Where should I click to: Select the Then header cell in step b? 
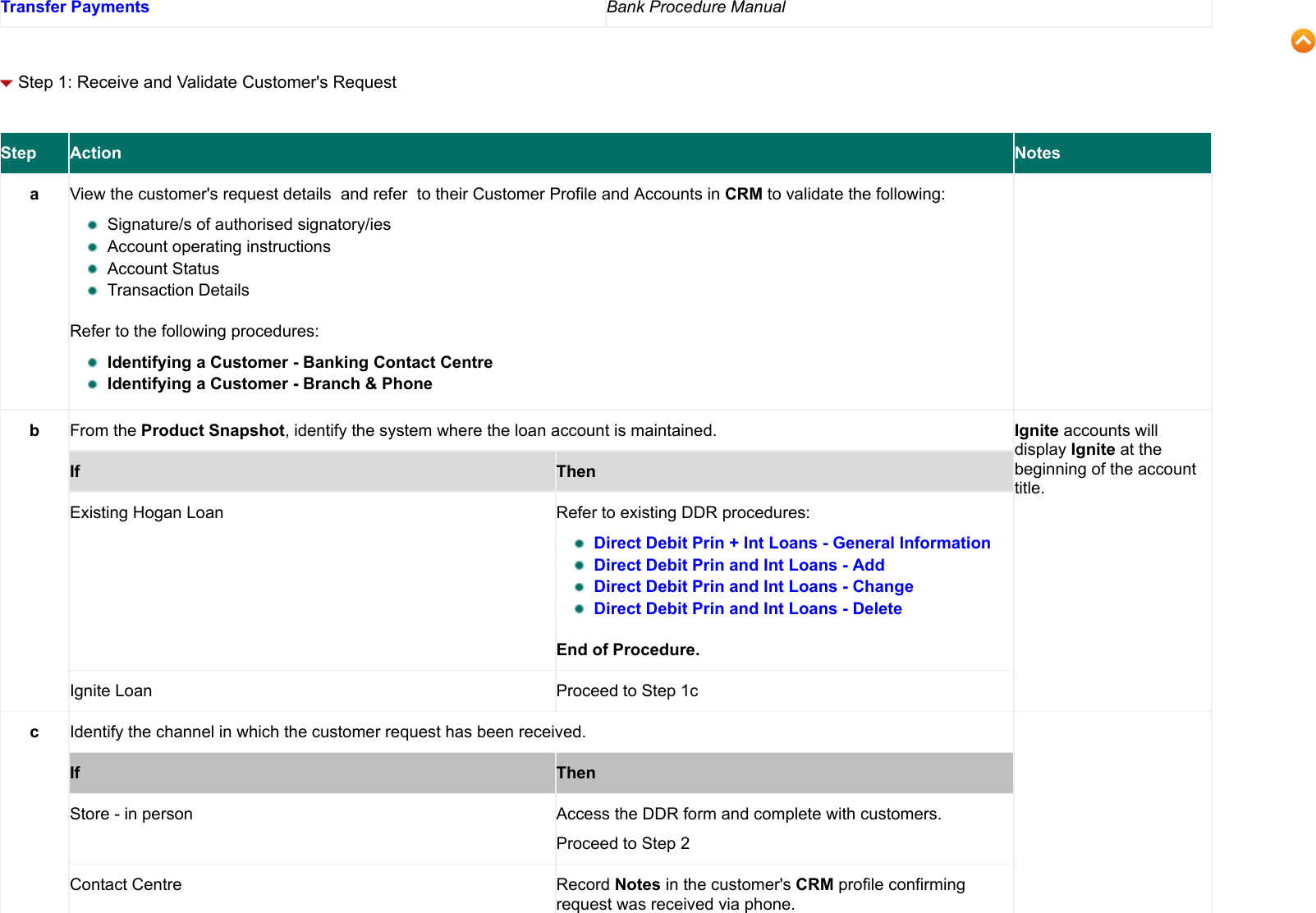point(575,470)
